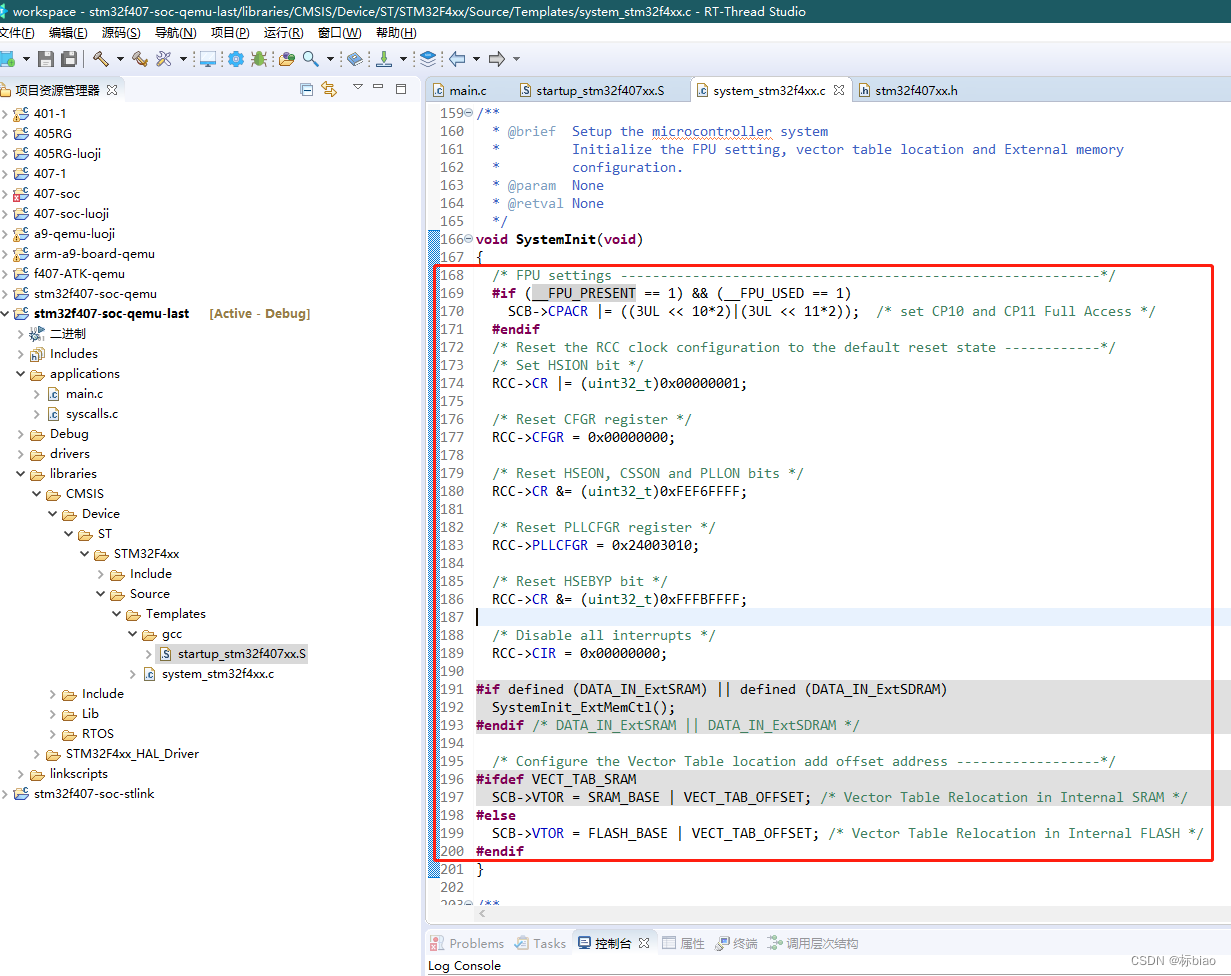Image resolution: width=1231 pixels, height=976 pixels.
Task: Click the back navigation arrow
Action: [x=455, y=58]
